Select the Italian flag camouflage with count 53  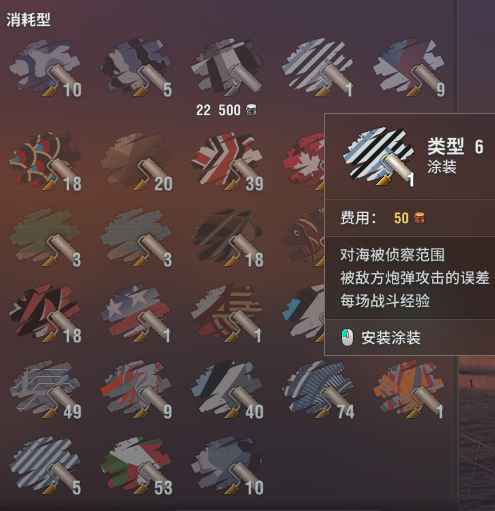pos(136,466)
